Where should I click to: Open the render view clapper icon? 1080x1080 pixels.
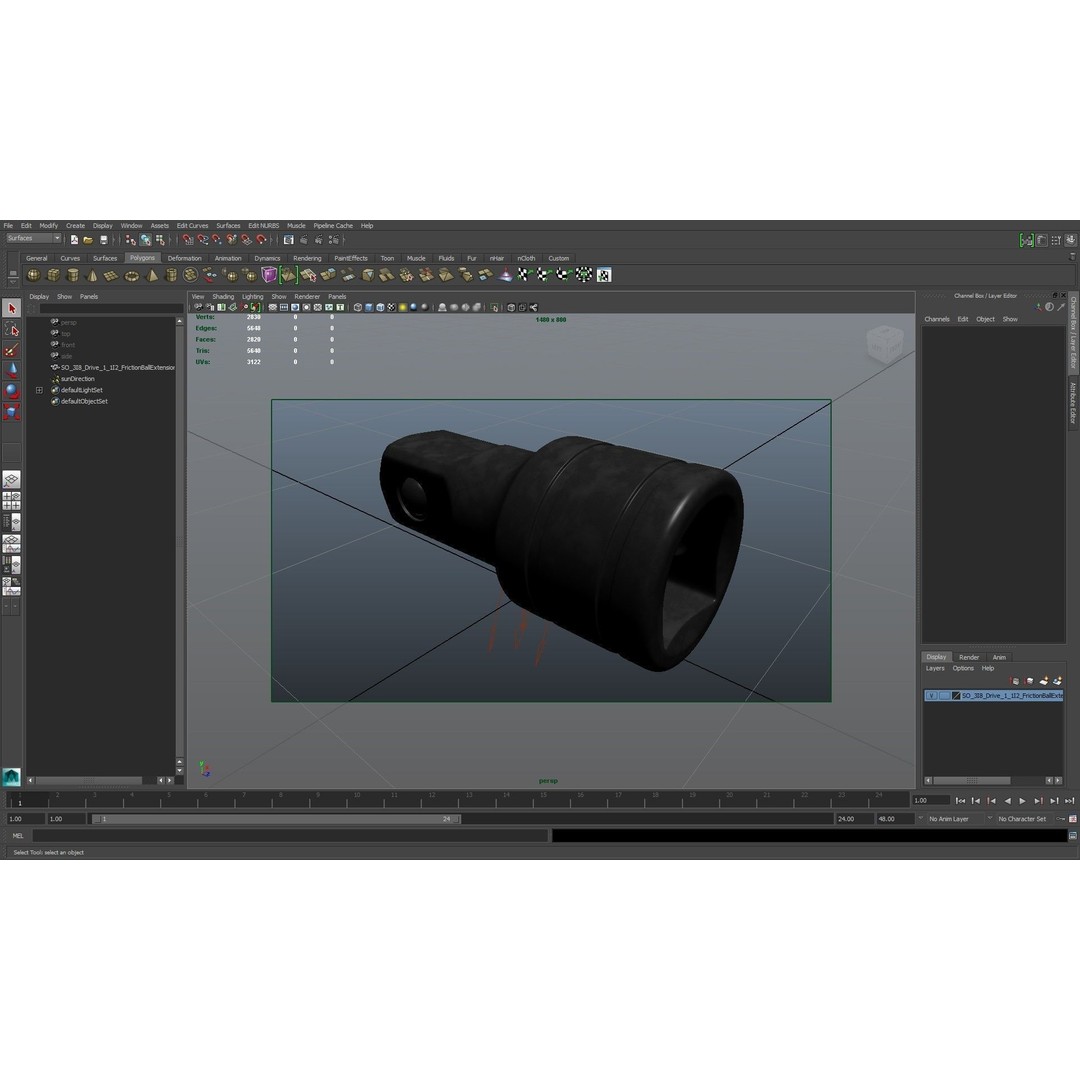tap(304, 240)
